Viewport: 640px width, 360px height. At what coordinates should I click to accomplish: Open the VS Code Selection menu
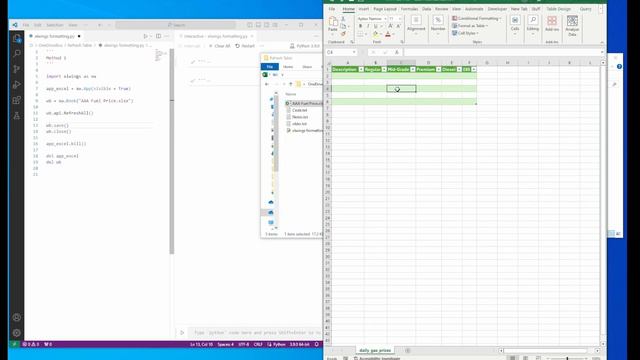pos(55,25)
